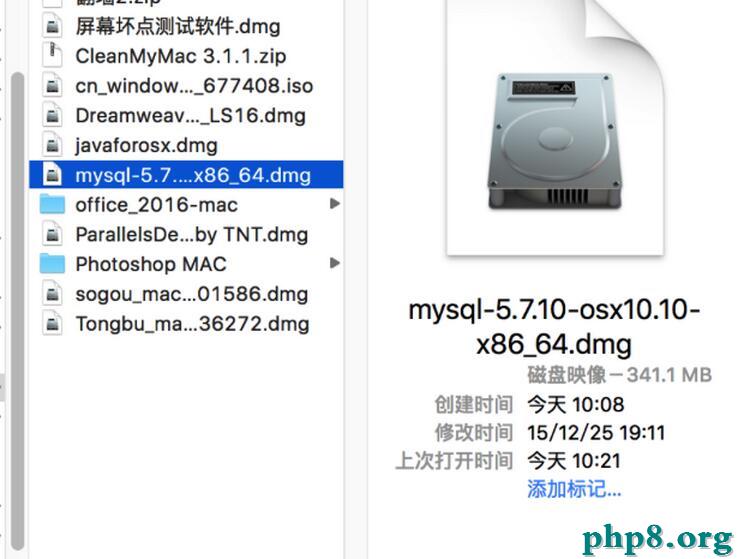This screenshot has height=559, width=738.
Task: Click the file list vertical scrollbar
Action: [x=17, y=311]
